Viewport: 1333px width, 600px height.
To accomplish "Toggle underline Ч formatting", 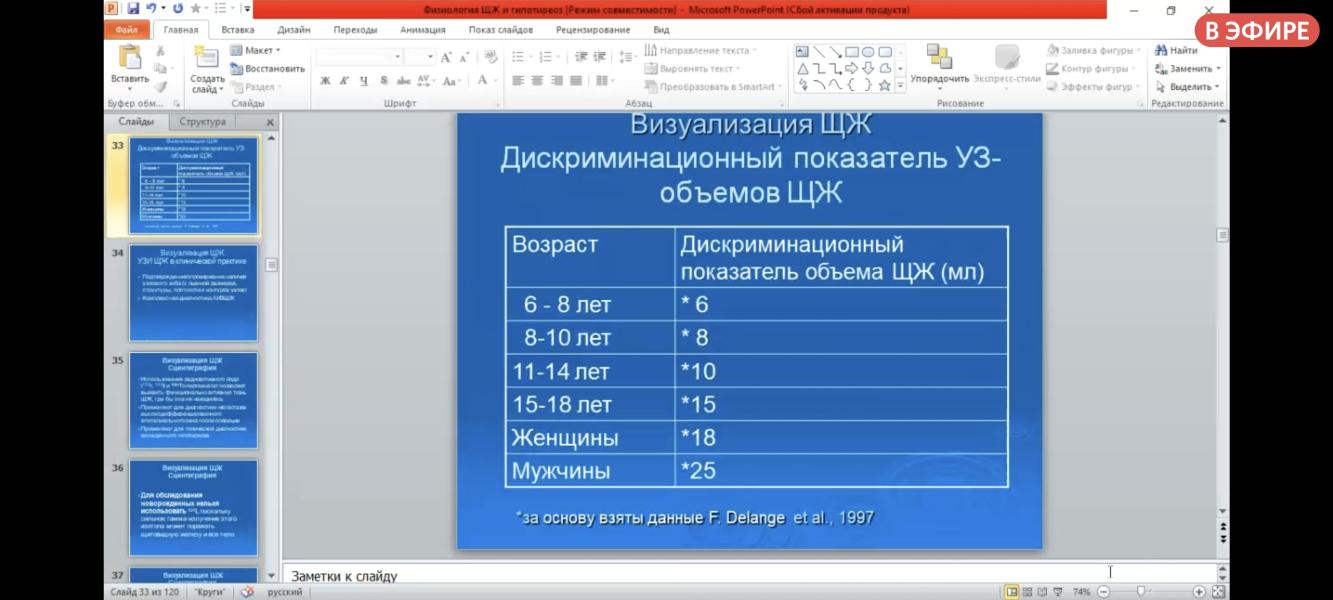I will (364, 81).
